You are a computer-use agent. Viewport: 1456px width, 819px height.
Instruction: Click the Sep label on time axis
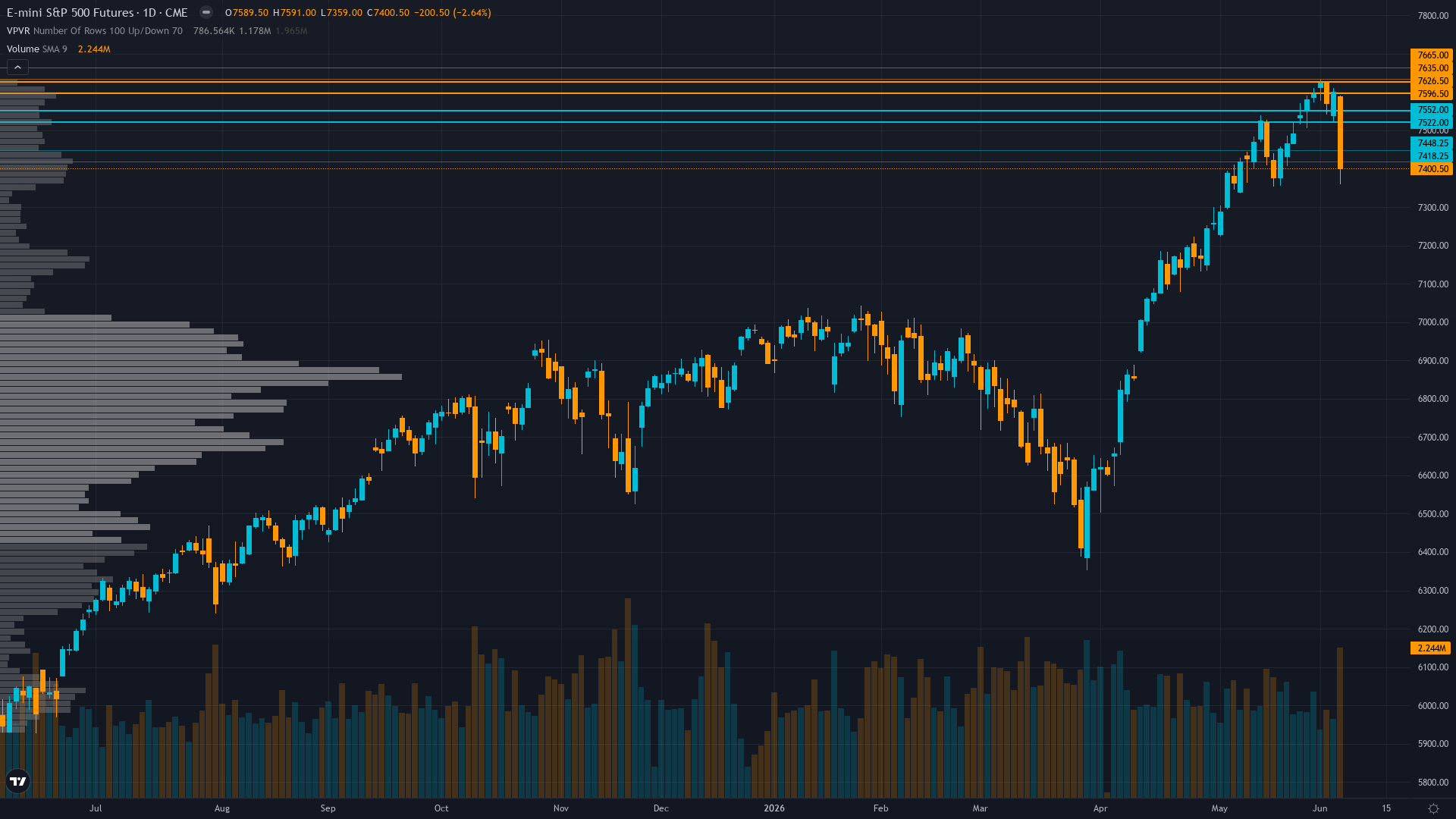[328, 808]
